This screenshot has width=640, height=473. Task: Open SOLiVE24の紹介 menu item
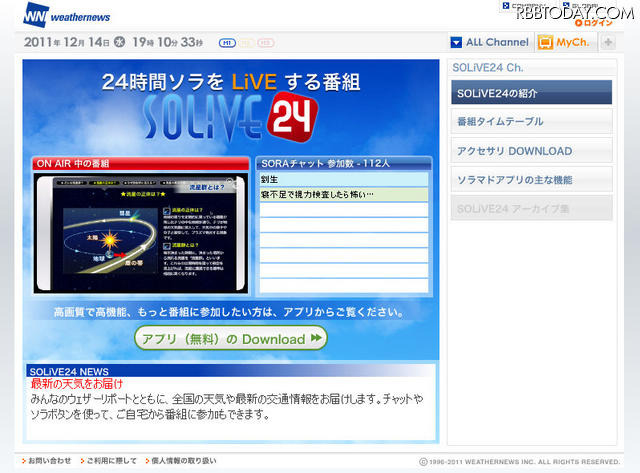point(531,93)
